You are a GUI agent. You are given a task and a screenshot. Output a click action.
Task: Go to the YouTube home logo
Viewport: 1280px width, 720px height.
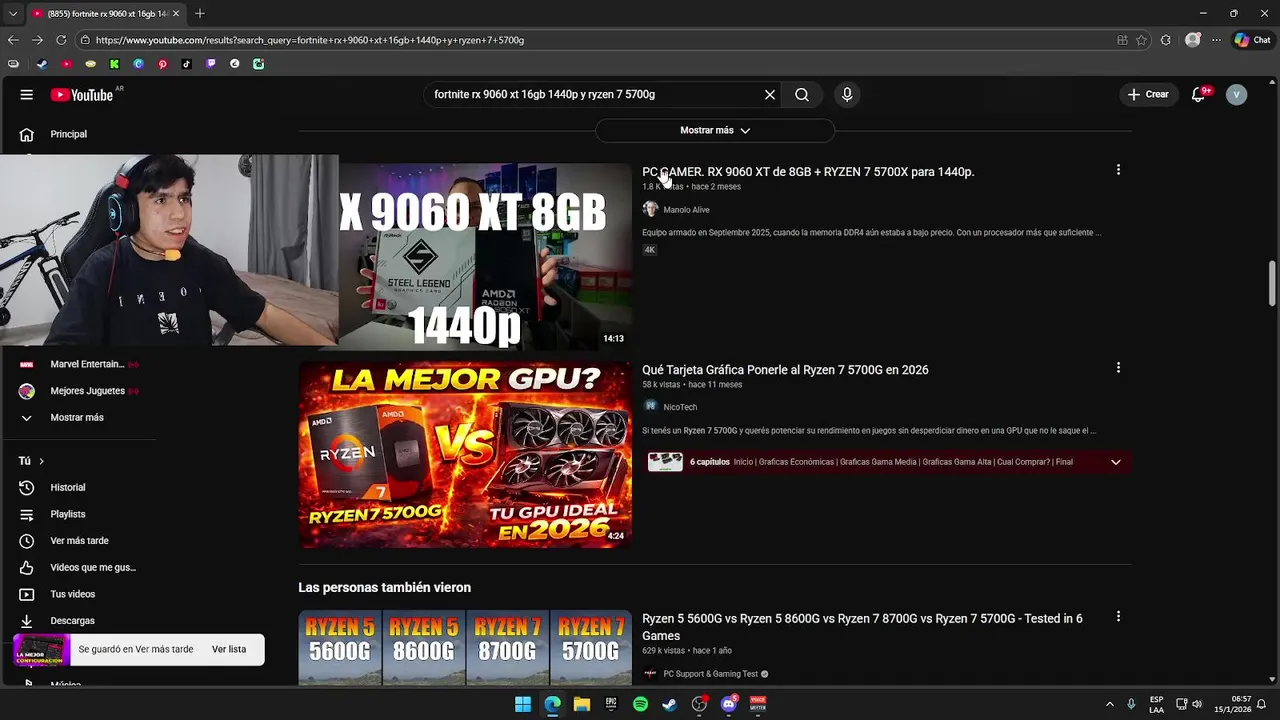(x=82, y=95)
